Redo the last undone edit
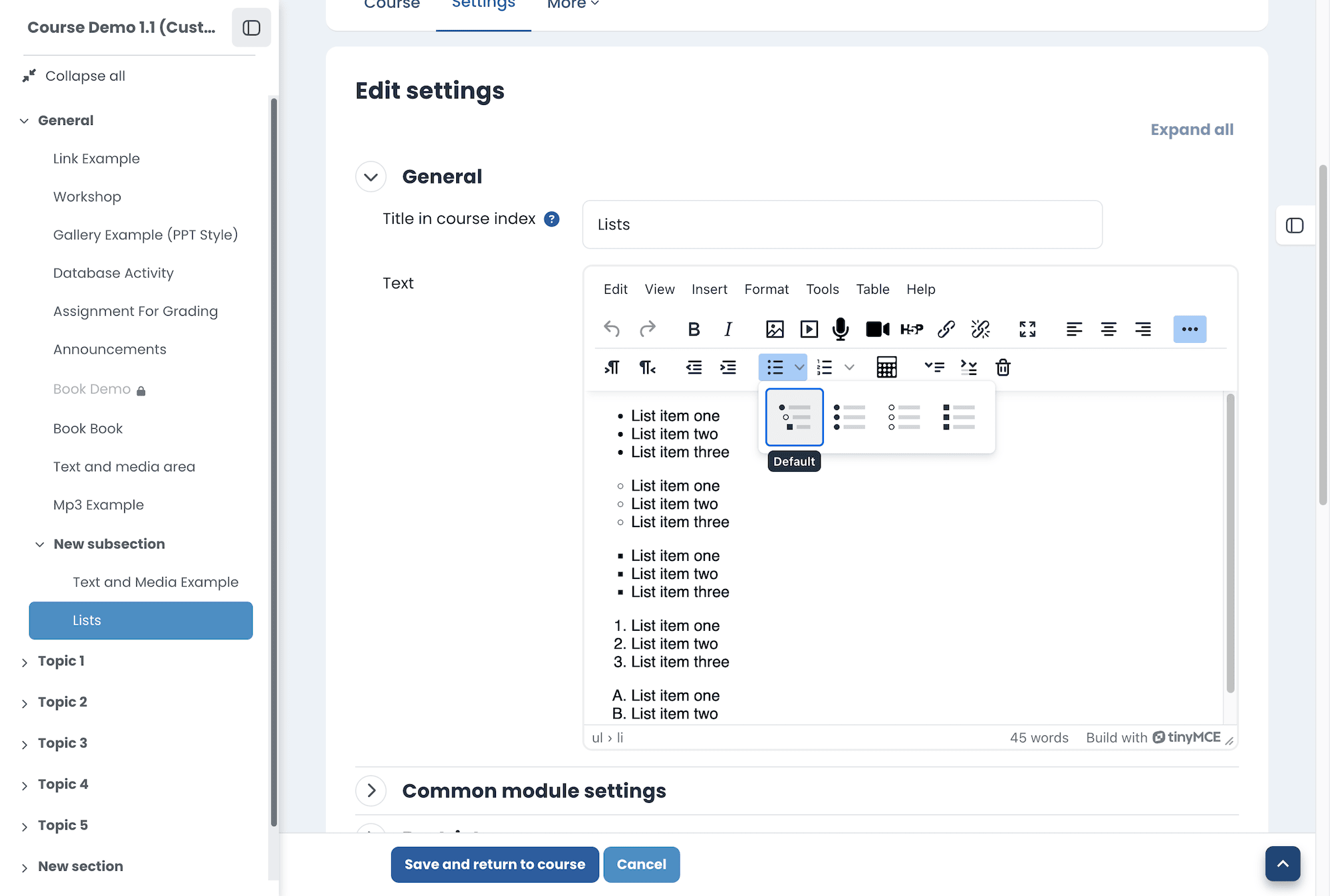This screenshot has height=896, width=1330. click(647, 329)
